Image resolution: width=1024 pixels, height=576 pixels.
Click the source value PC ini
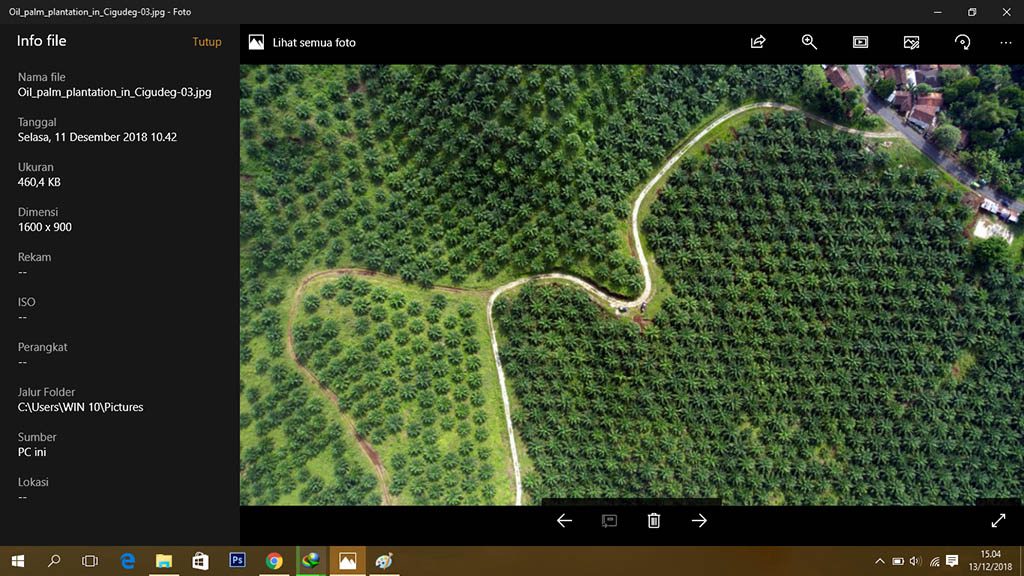(32, 452)
